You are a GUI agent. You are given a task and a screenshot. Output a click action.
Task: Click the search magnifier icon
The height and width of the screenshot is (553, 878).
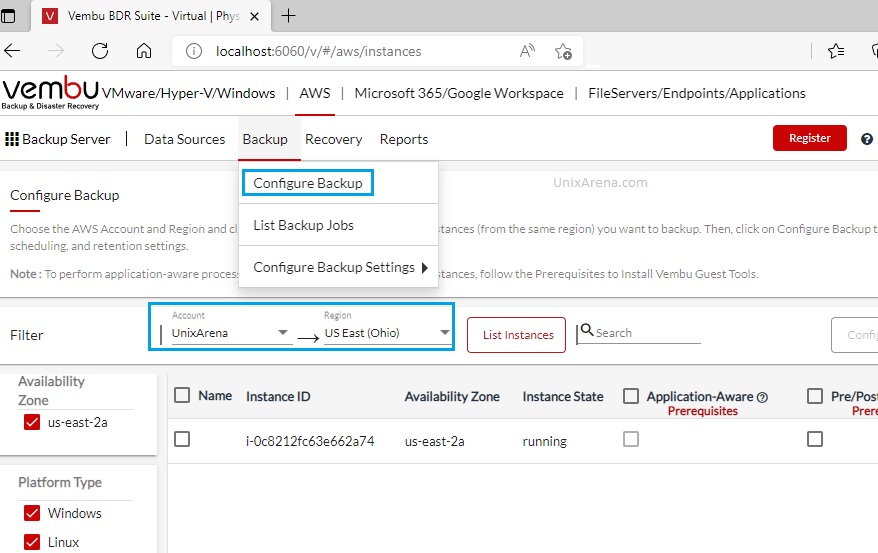click(586, 330)
